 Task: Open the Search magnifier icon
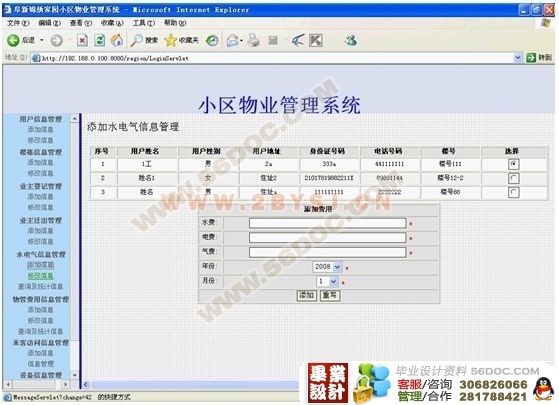137,40
